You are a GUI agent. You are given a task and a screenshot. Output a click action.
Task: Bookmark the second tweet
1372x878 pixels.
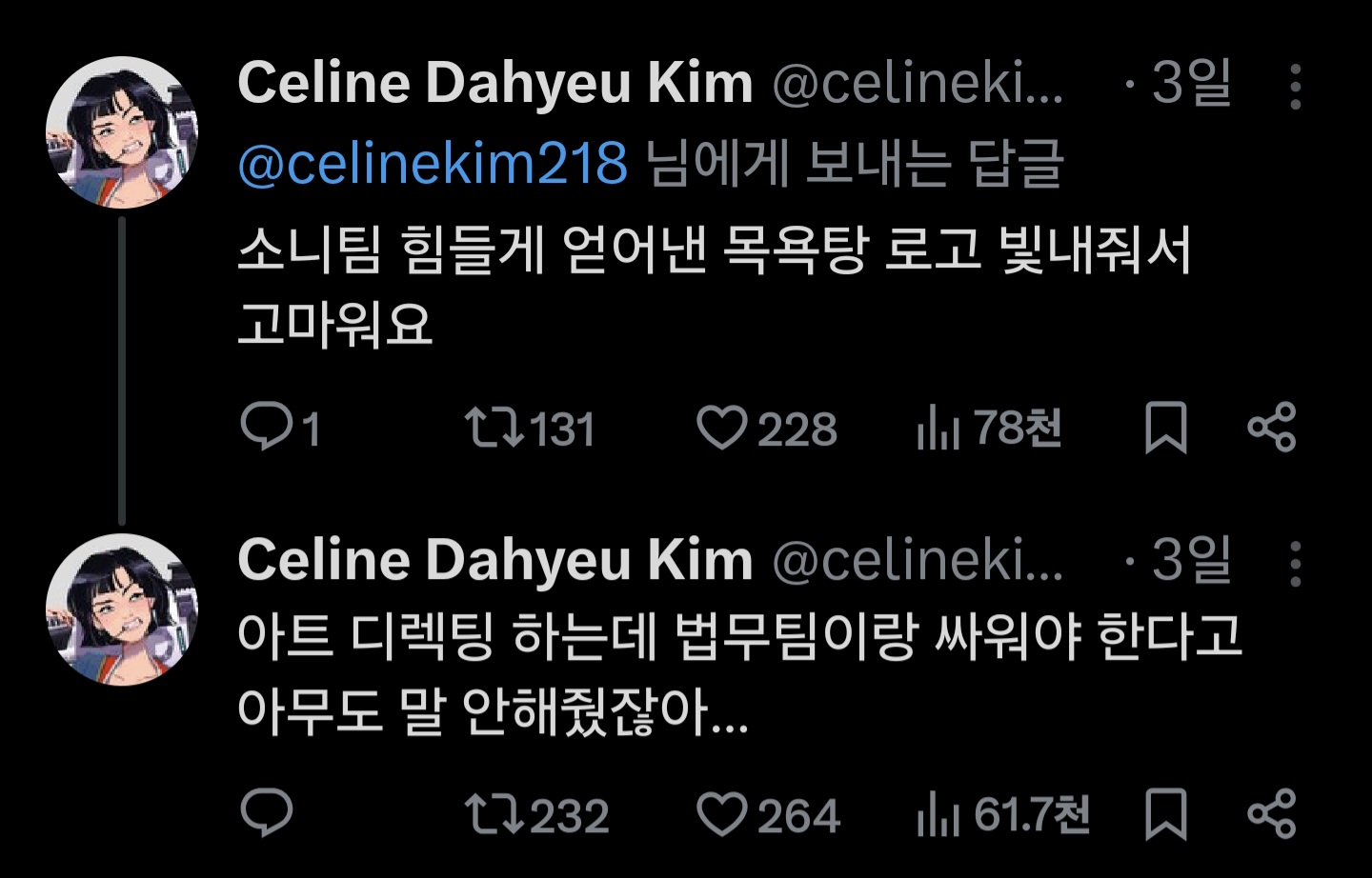(1164, 815)
